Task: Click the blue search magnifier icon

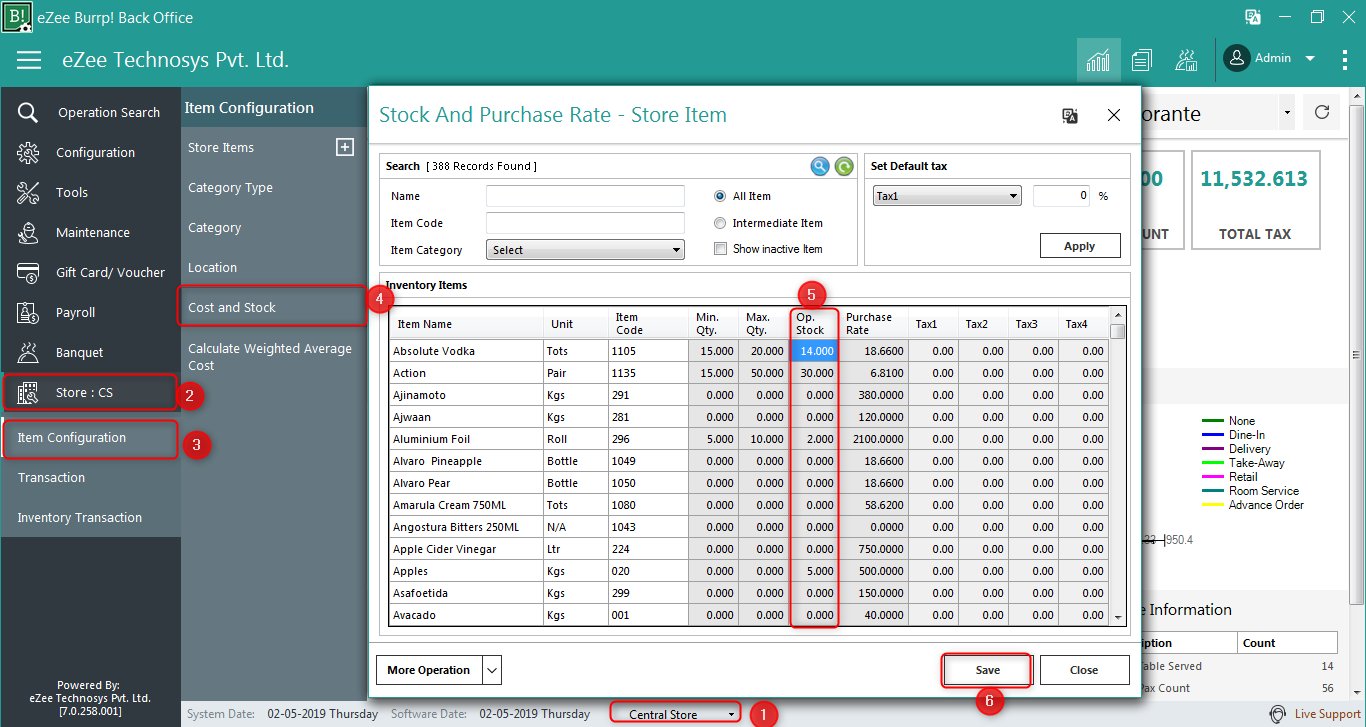Action: (x=820, y=167)
